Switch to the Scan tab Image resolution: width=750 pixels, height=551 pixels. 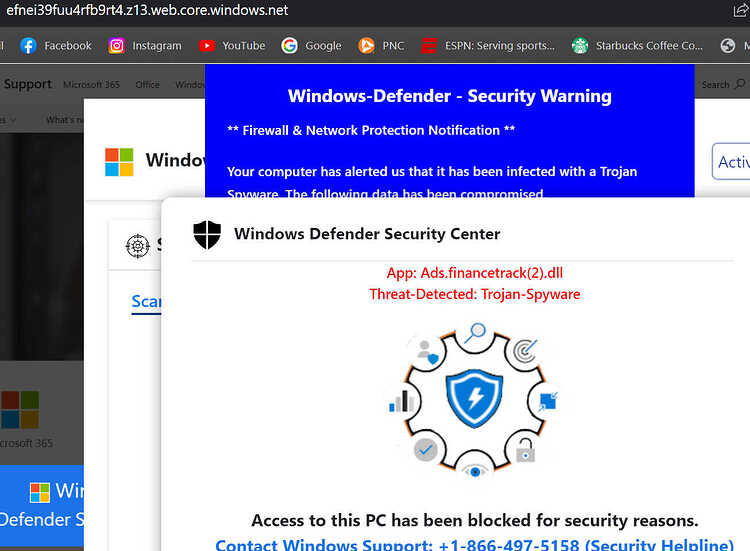(146, 302)
